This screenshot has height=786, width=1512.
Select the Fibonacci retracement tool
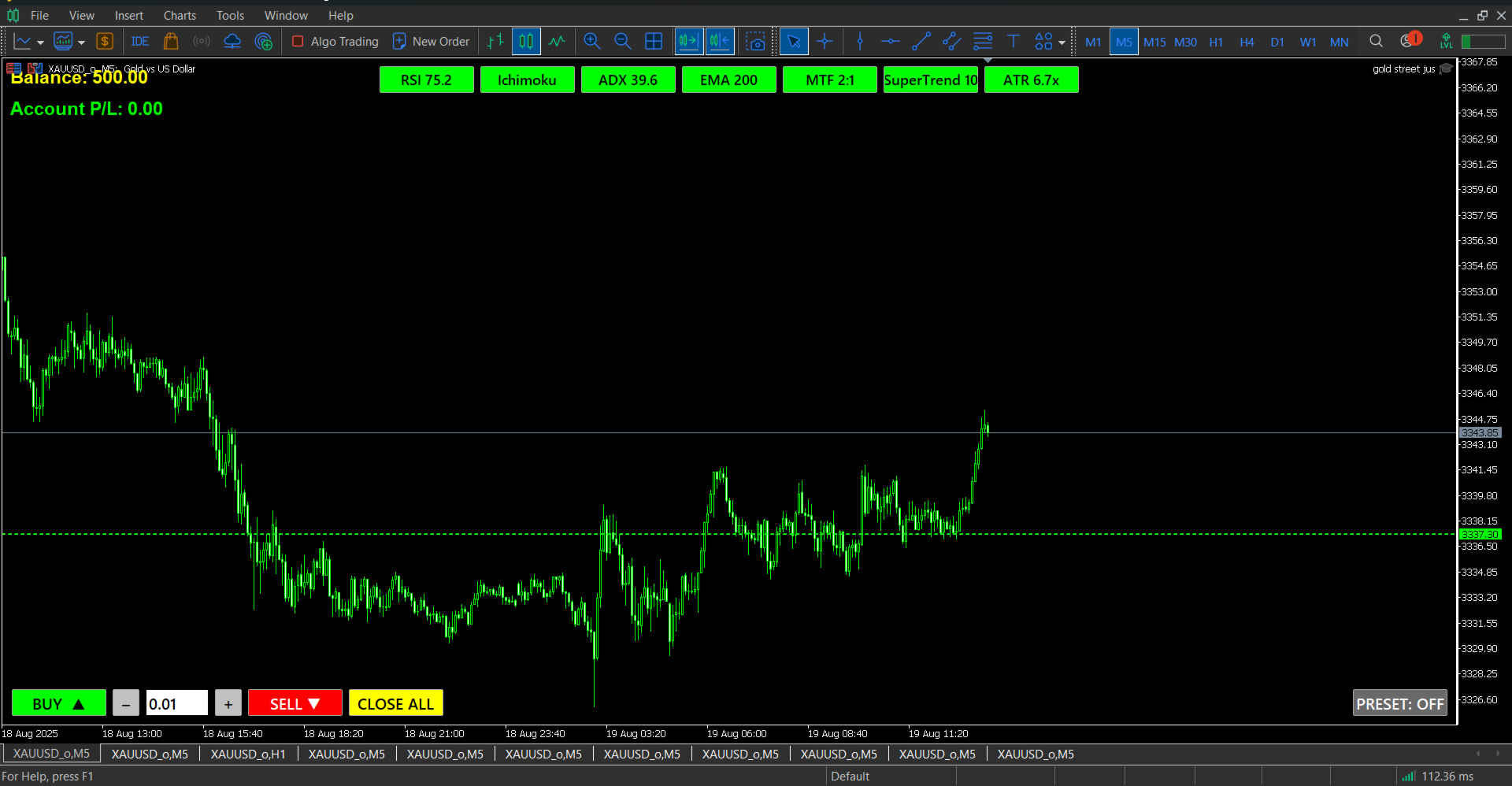983,42
